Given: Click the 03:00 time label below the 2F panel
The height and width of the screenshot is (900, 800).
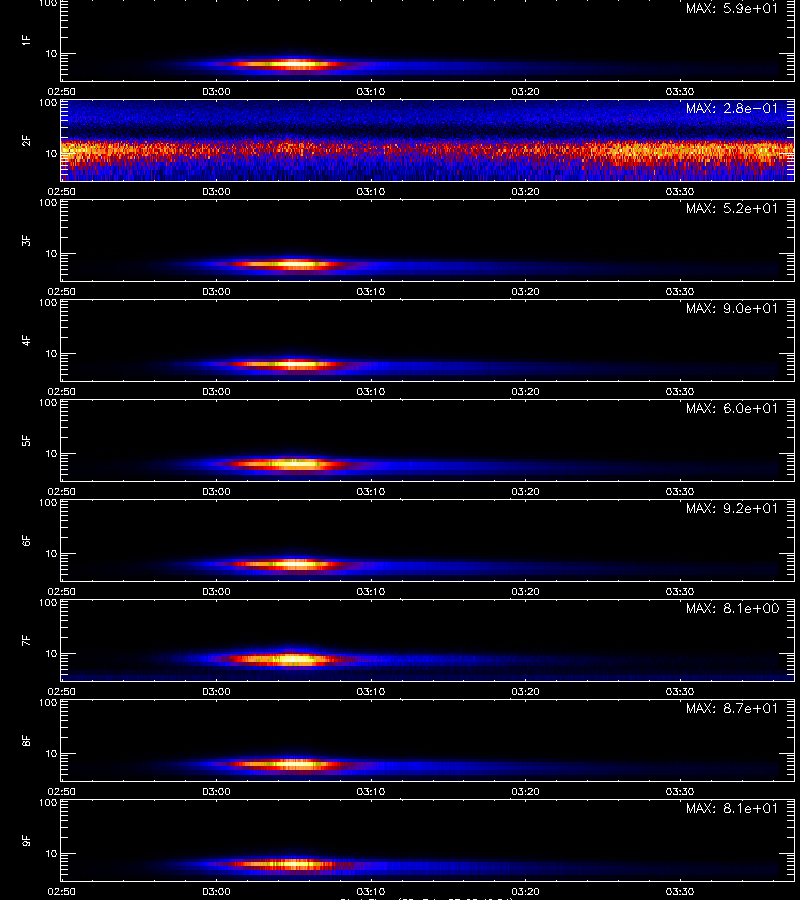Looking at the screenshot, I should pos(216,192).
